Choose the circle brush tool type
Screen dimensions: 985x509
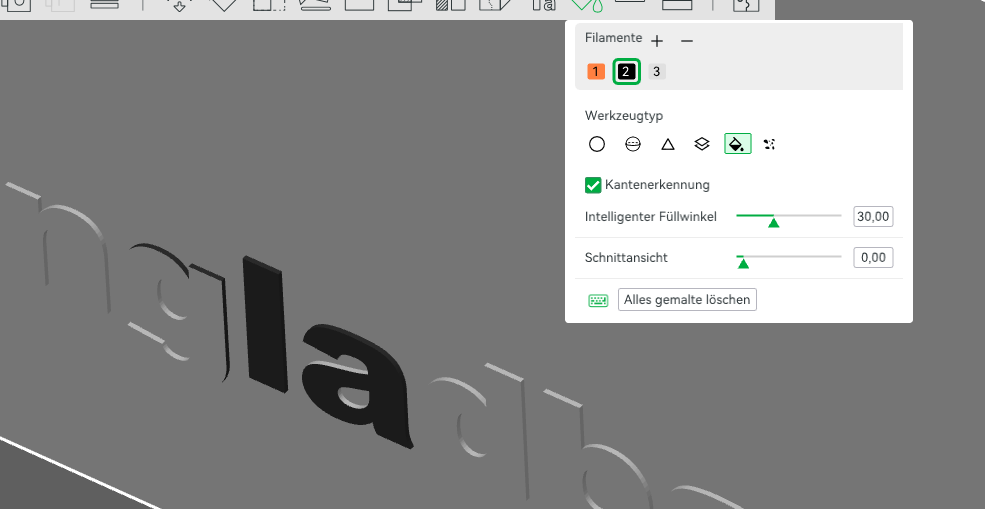597,145
